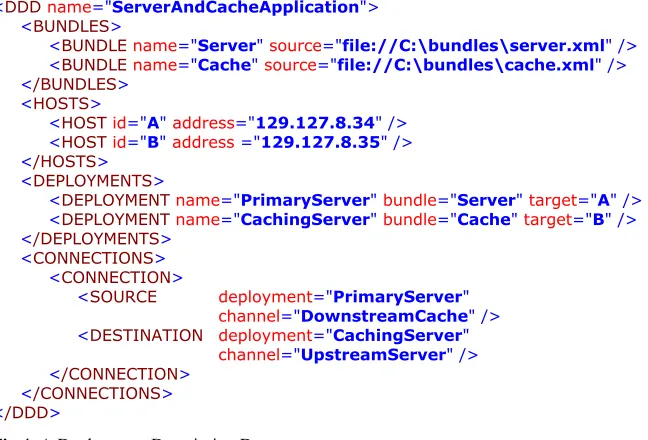Screen dimensions: 648x440
Task: Click host id "A" value
Action: click(153, 123)
